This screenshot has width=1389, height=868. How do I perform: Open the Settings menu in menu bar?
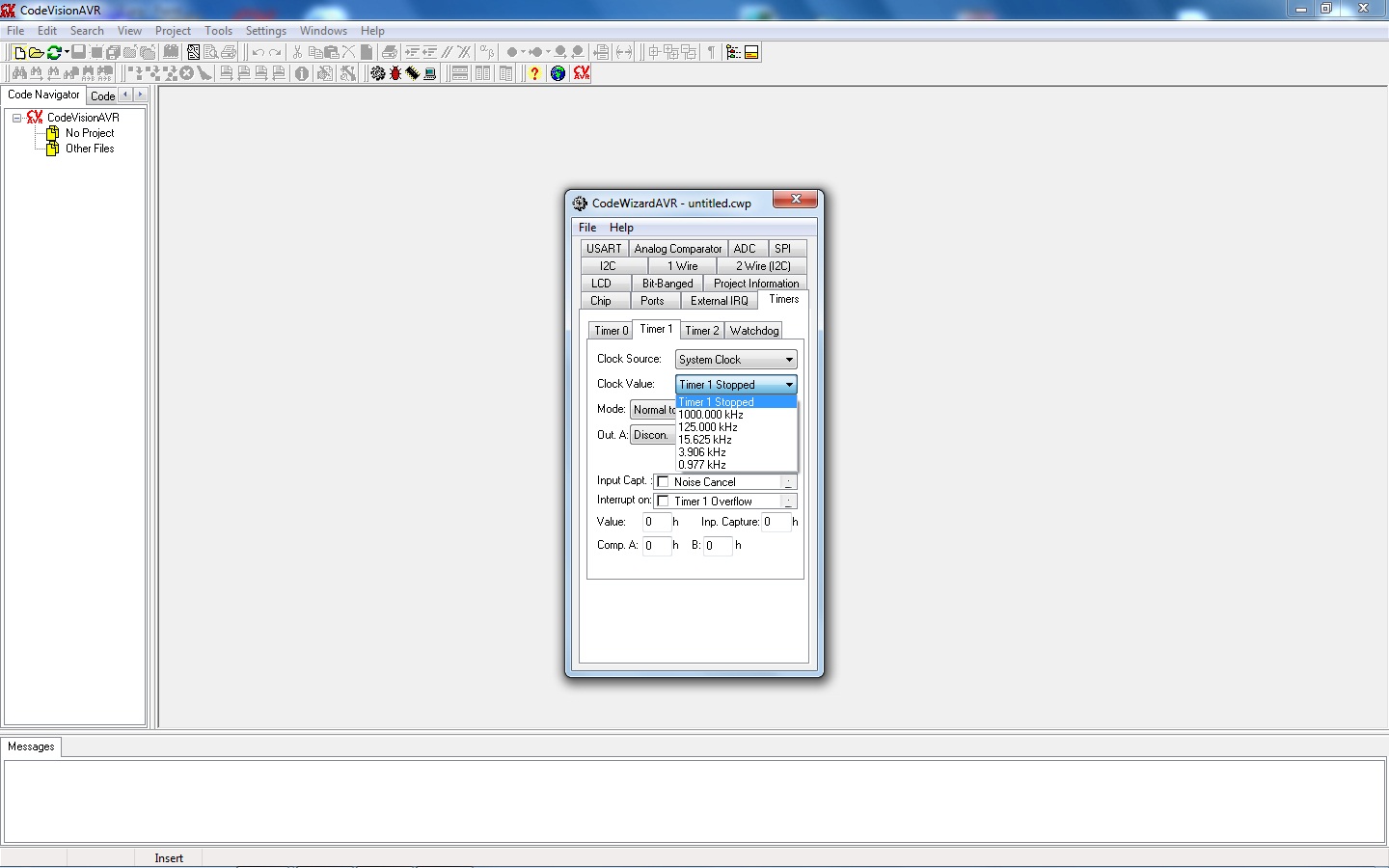265,31
